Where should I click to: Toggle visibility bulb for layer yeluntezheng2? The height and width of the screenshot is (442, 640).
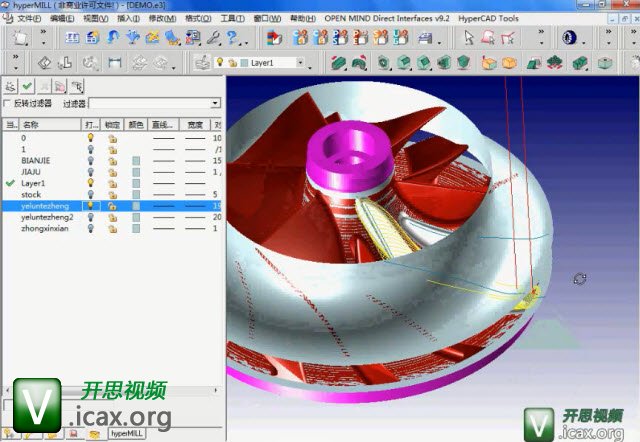point(91,217)
